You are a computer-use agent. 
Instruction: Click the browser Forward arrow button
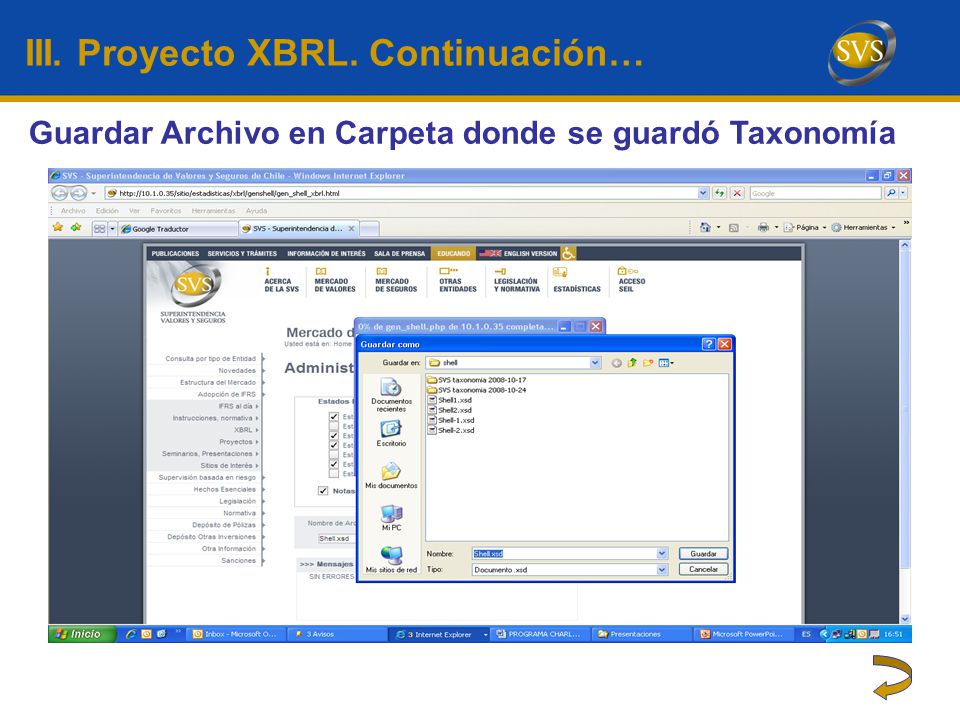pyautogui.click(x=78, y=193)
